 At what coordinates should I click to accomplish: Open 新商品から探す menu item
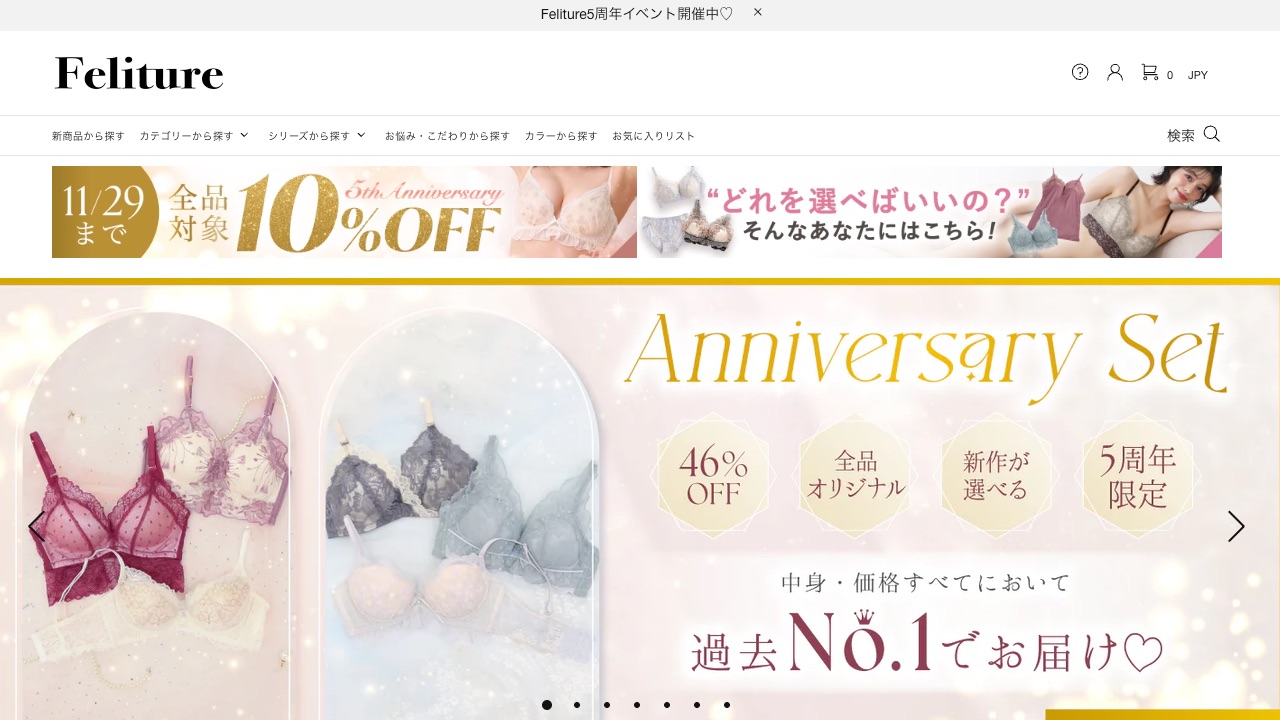click(x=88, y=136)
